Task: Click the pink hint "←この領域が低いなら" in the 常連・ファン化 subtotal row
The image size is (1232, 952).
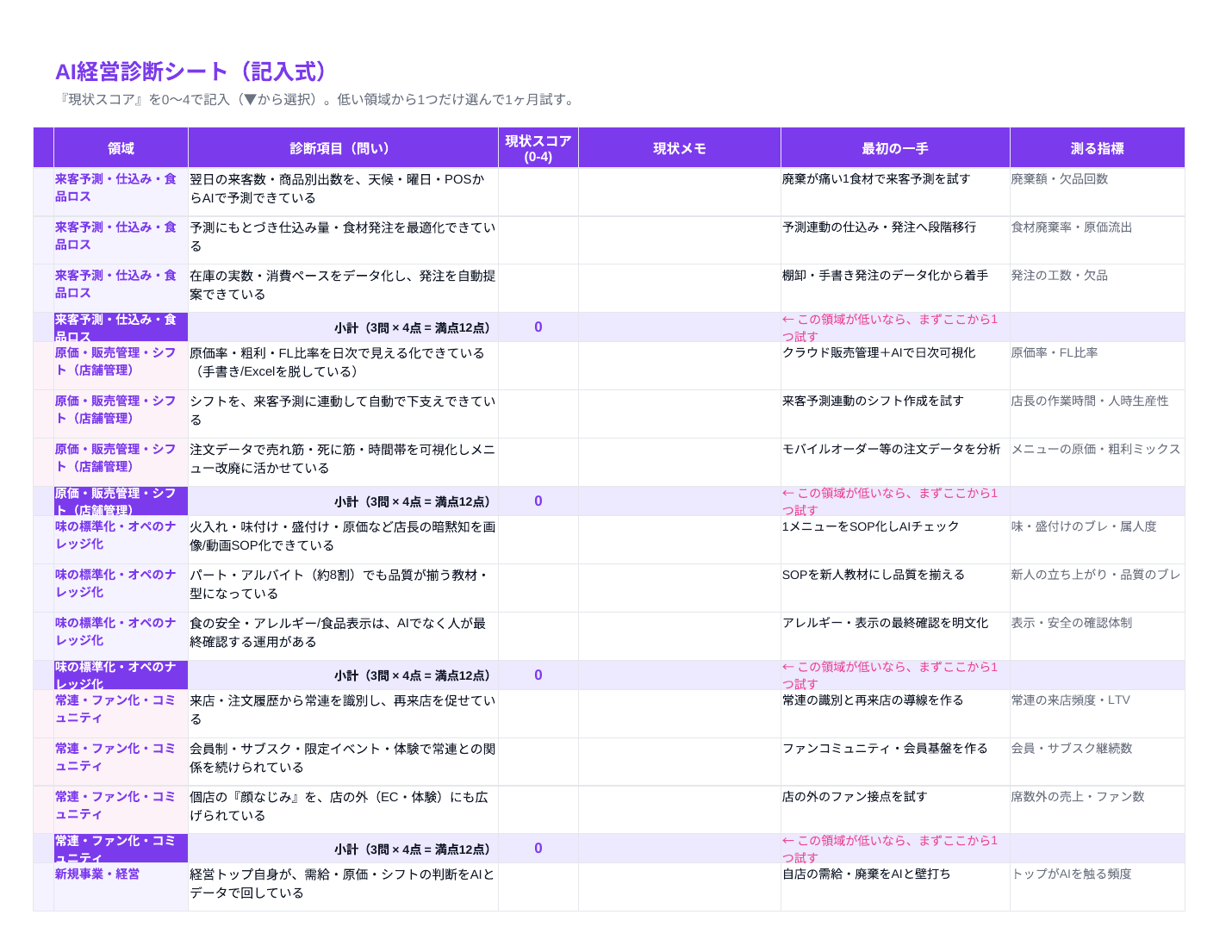Action: 890,849
